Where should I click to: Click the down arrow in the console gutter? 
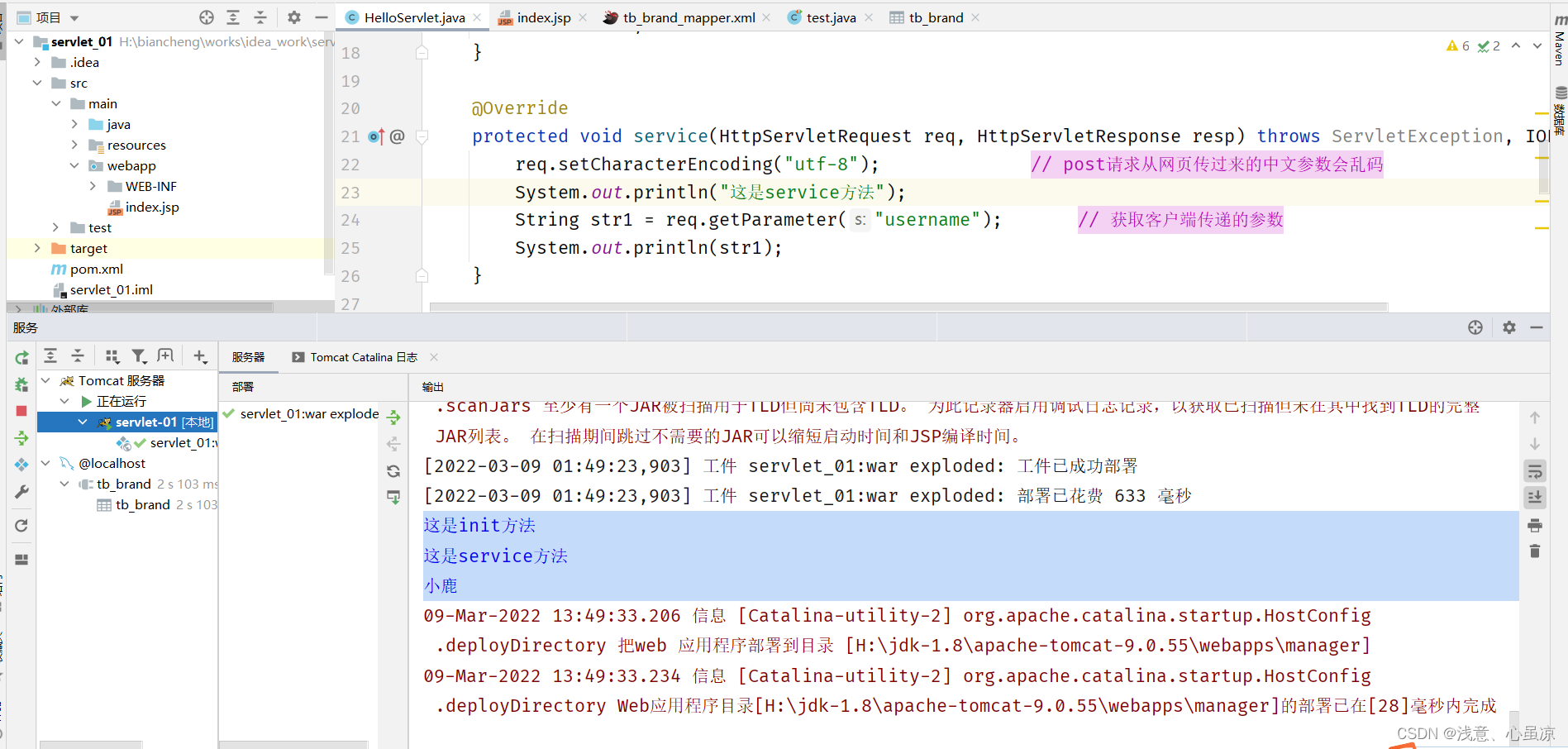click(x=1535, y=444)
